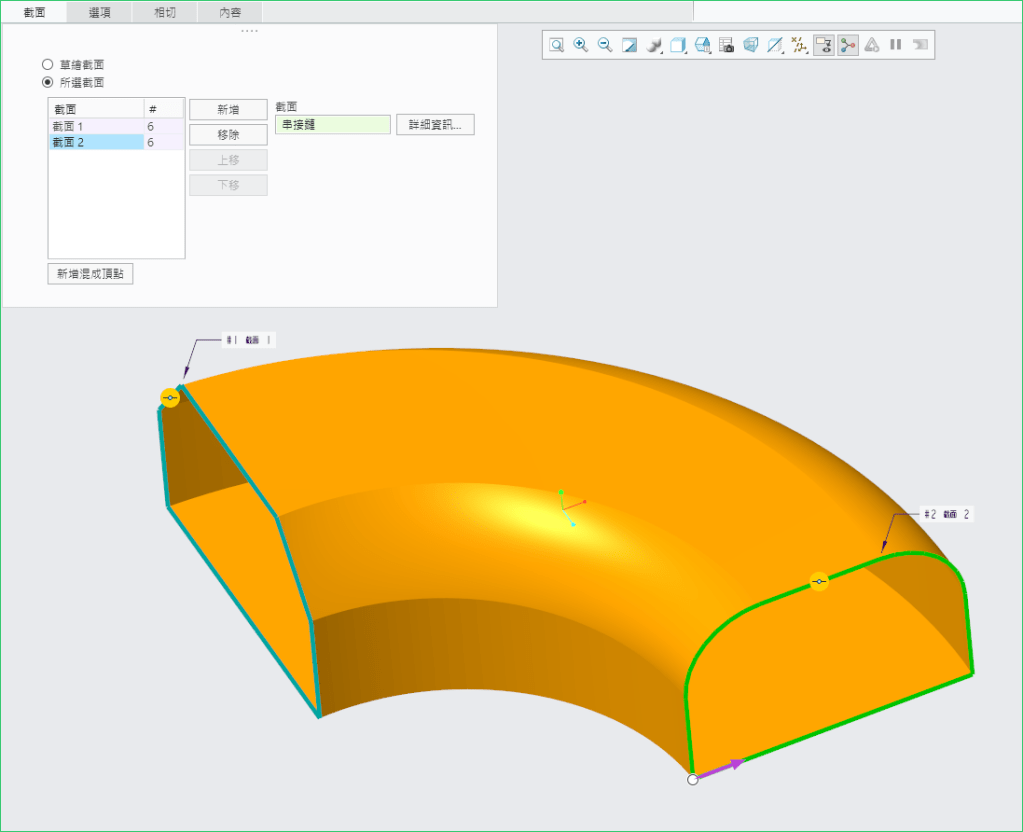
Task: Toggle the Annotation Display icon
Action: 824,45
